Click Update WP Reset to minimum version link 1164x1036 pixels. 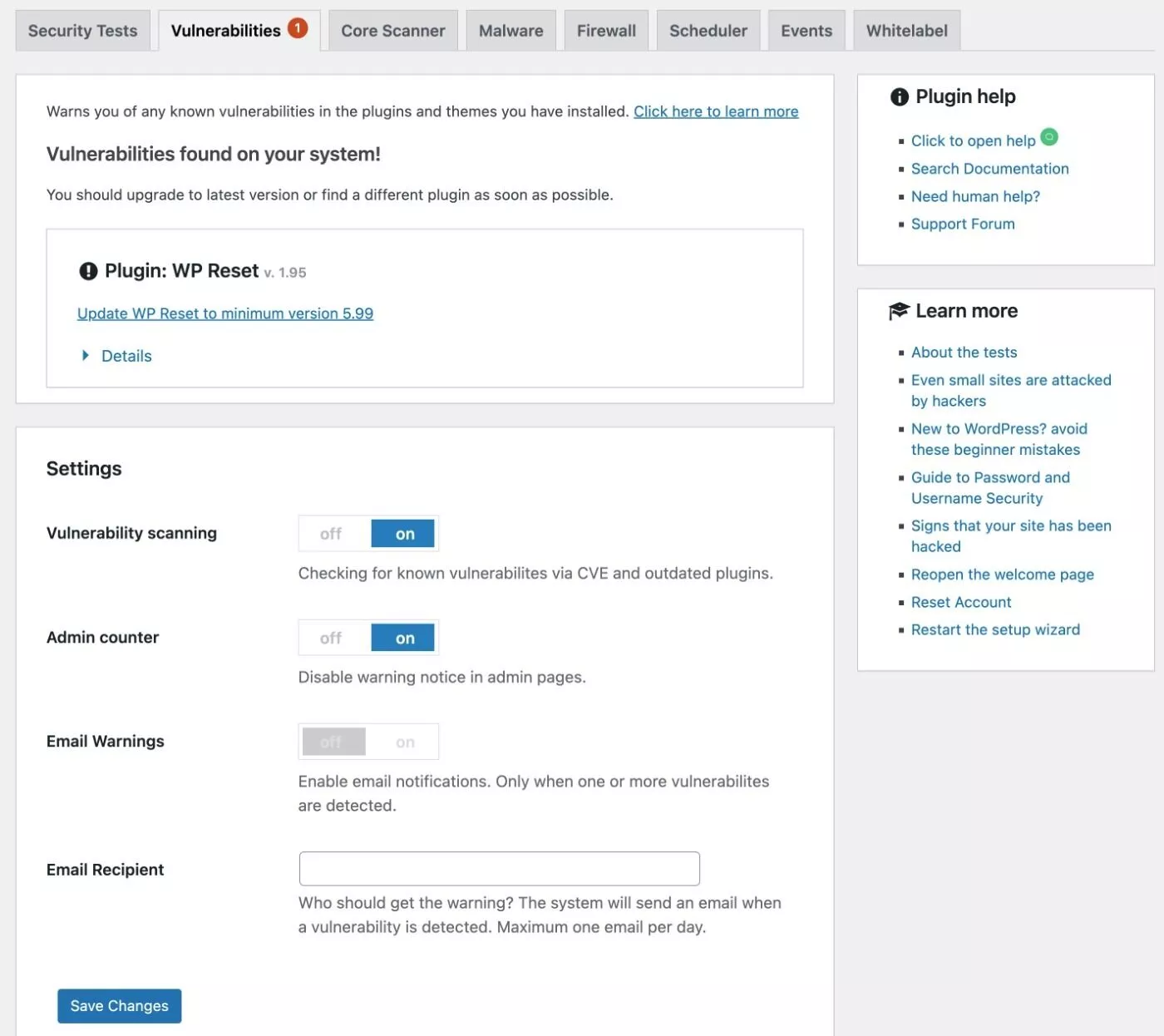point(225,313)
